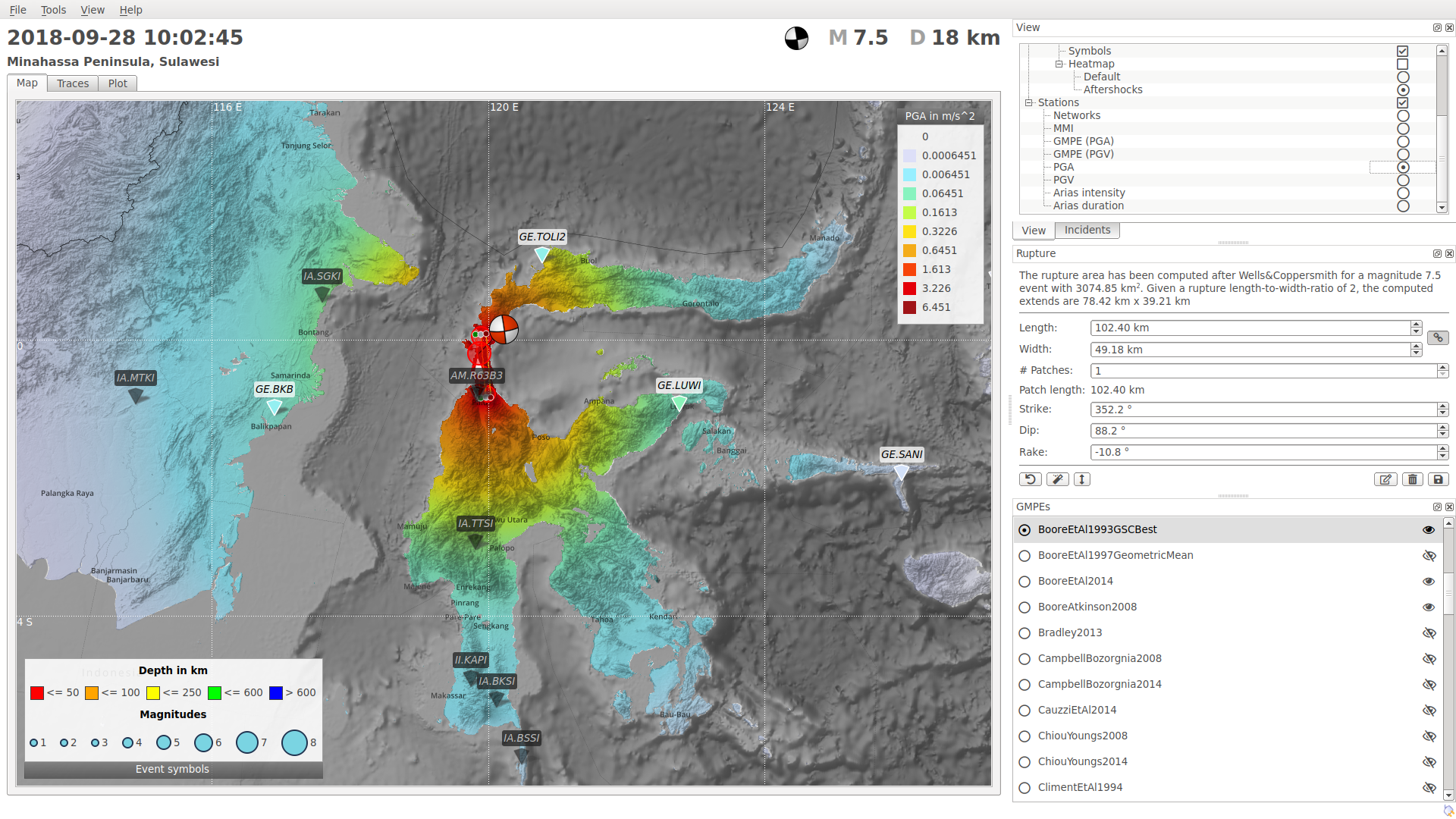Float the View panel with its undock icon

[x=1437, y=28]
